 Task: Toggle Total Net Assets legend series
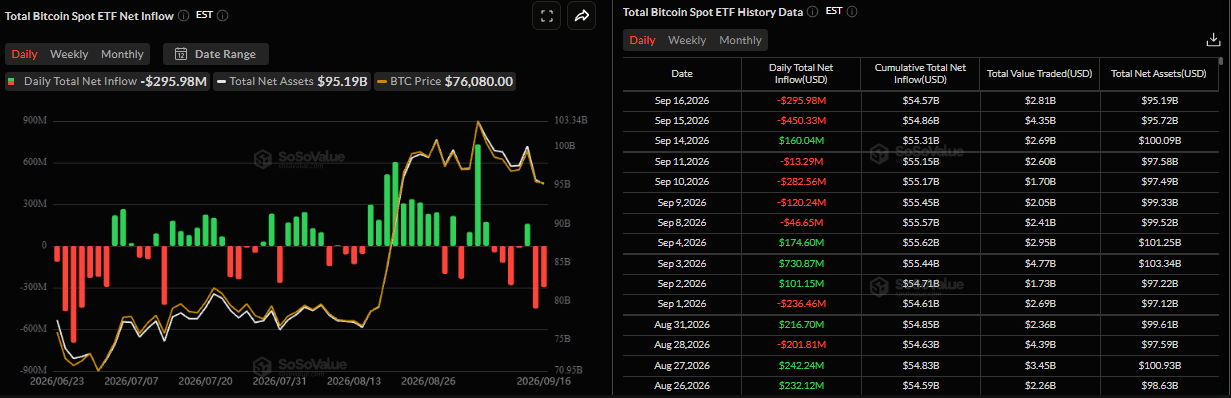click(x=292, y=81)
